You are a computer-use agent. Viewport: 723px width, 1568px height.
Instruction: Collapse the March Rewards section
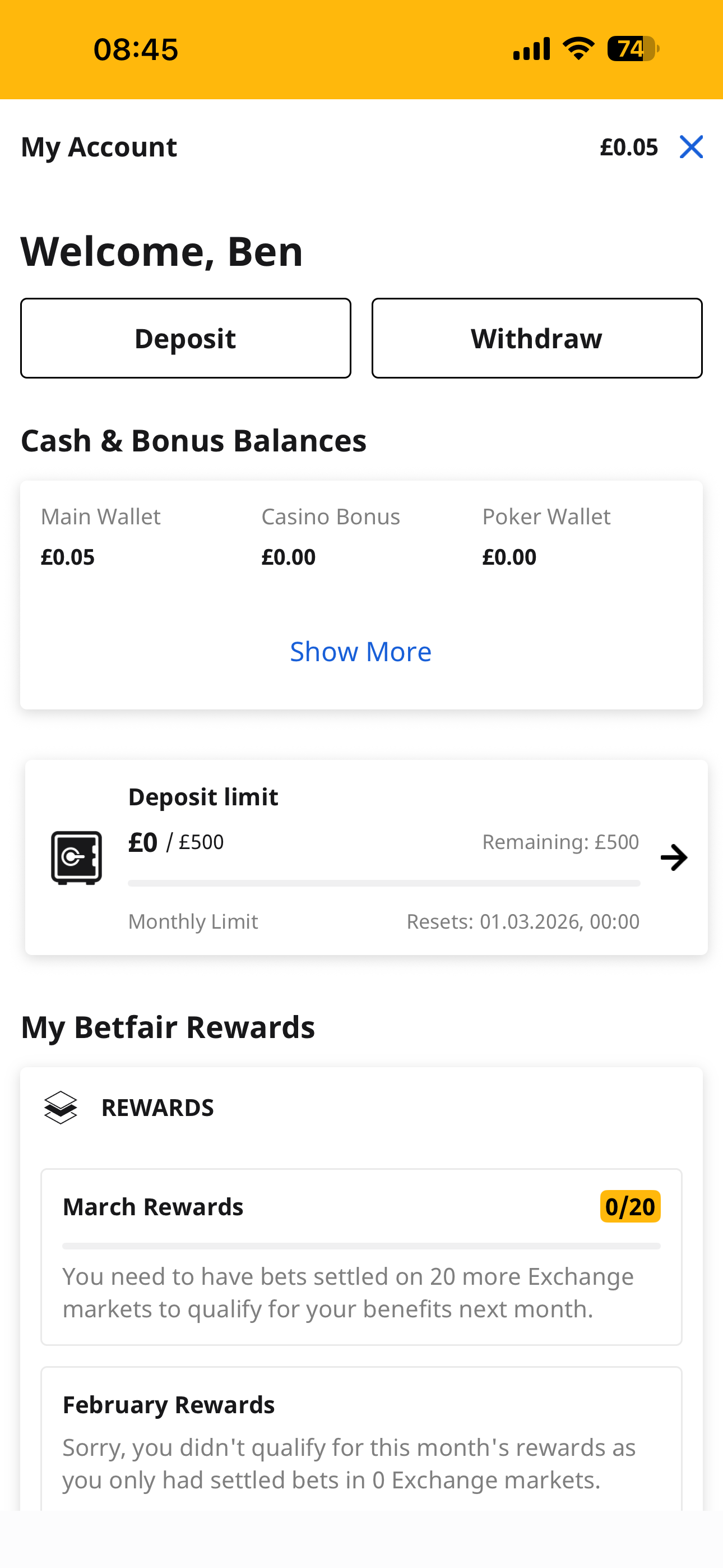click(154, 1206)
